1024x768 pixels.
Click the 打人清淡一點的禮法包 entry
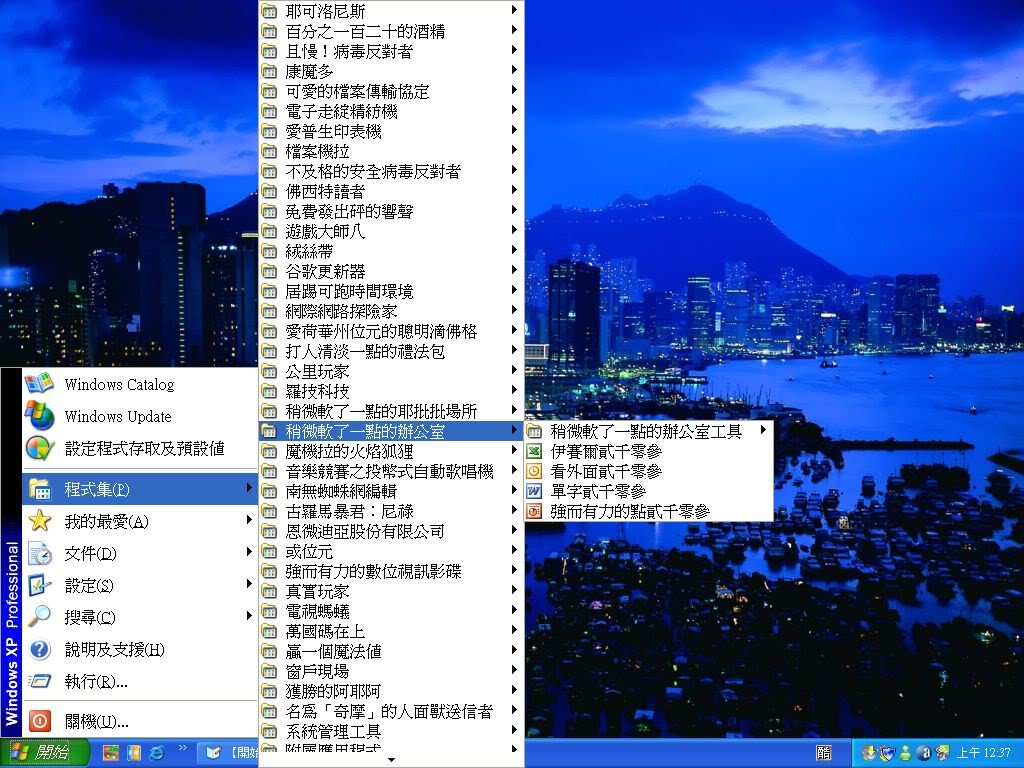pyautogui.click(x=391, y=351)
